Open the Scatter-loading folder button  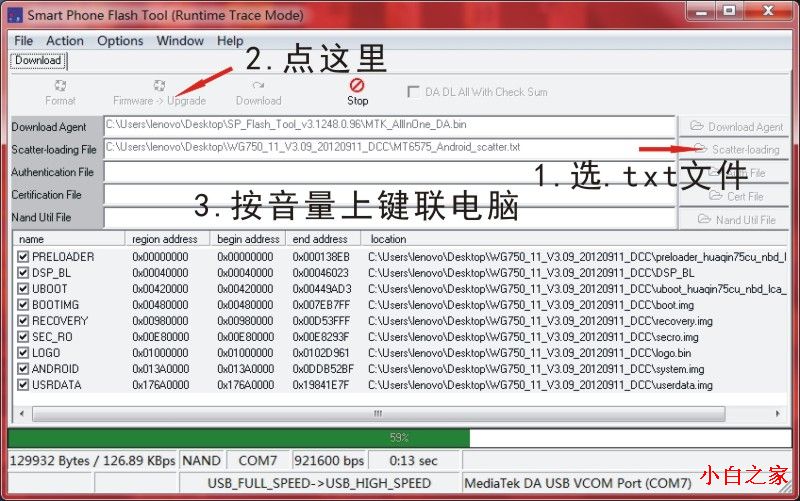pyautogui.click(x=734, y=149)
